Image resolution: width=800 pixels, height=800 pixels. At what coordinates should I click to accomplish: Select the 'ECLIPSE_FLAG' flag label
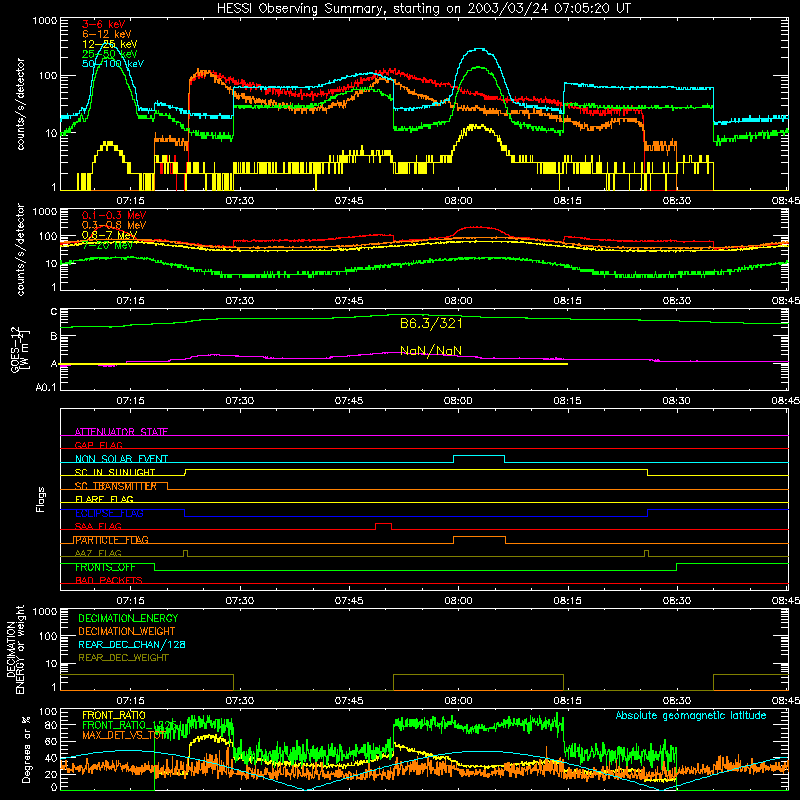(x=109, y=513)
